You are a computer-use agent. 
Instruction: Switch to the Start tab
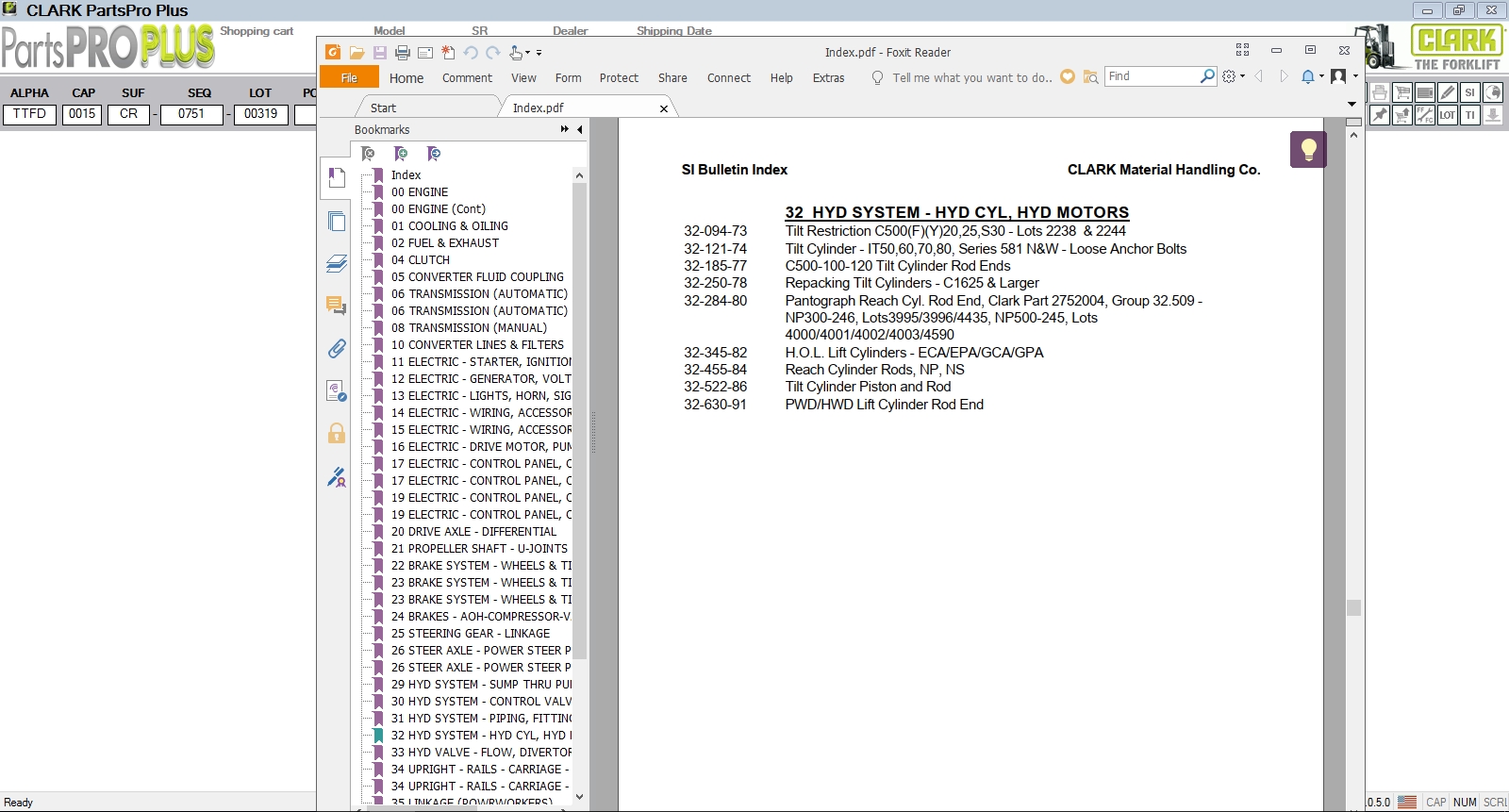coord(383,108)
